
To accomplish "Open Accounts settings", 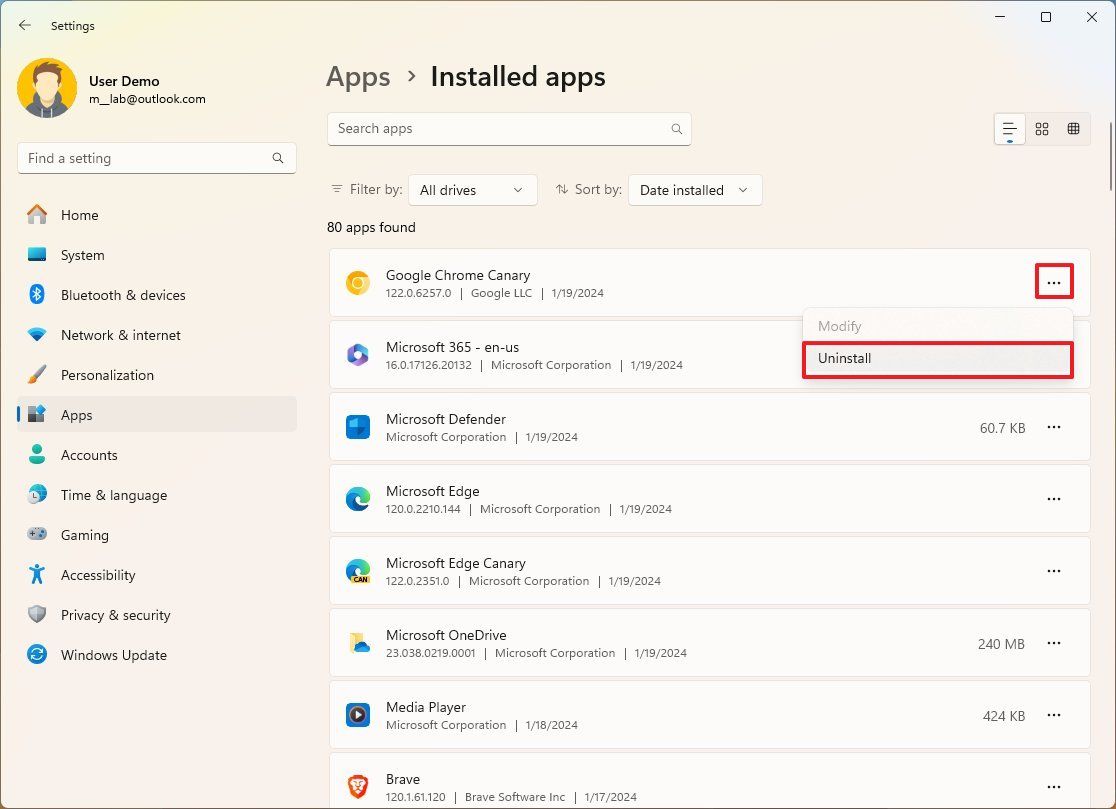I will pos(89,455).
